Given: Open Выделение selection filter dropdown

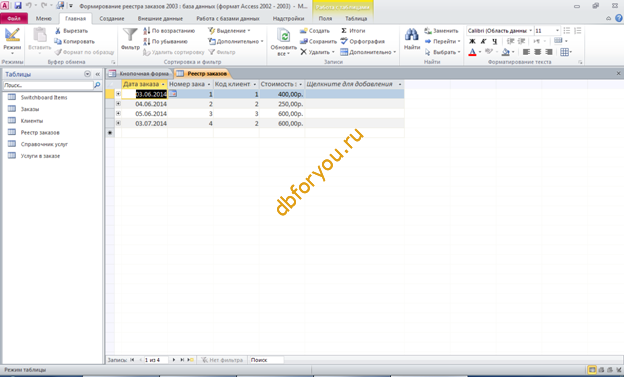Looking at the screenshot, I should point(229,31).
